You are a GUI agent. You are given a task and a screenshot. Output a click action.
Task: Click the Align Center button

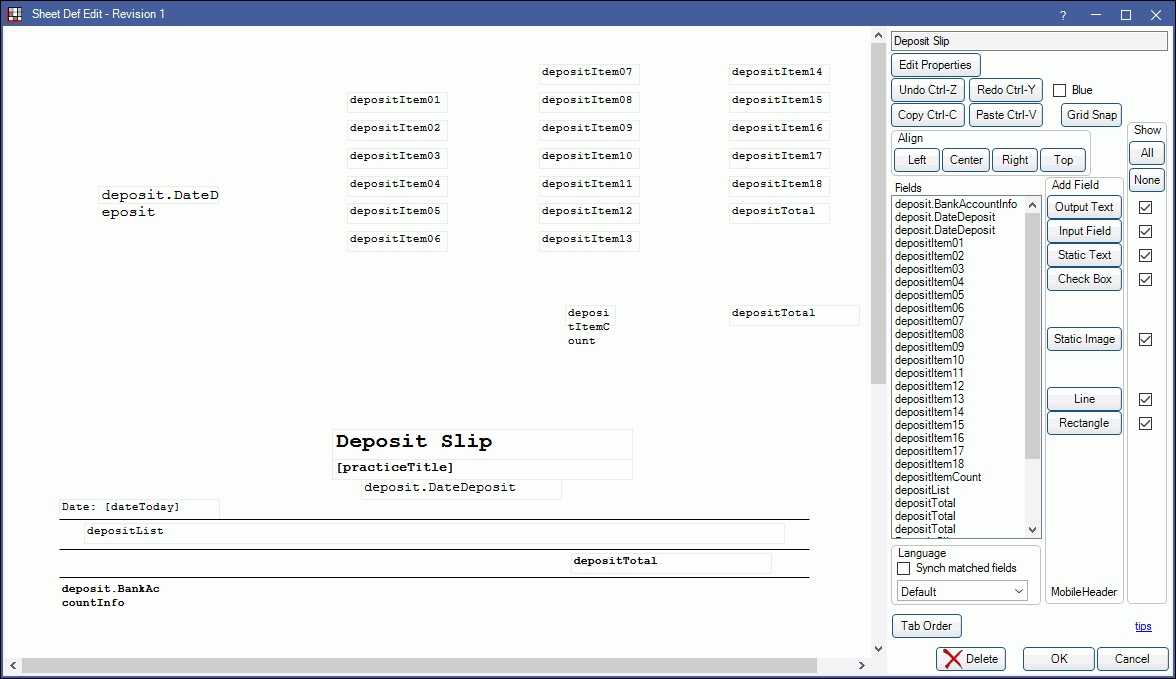966,160
